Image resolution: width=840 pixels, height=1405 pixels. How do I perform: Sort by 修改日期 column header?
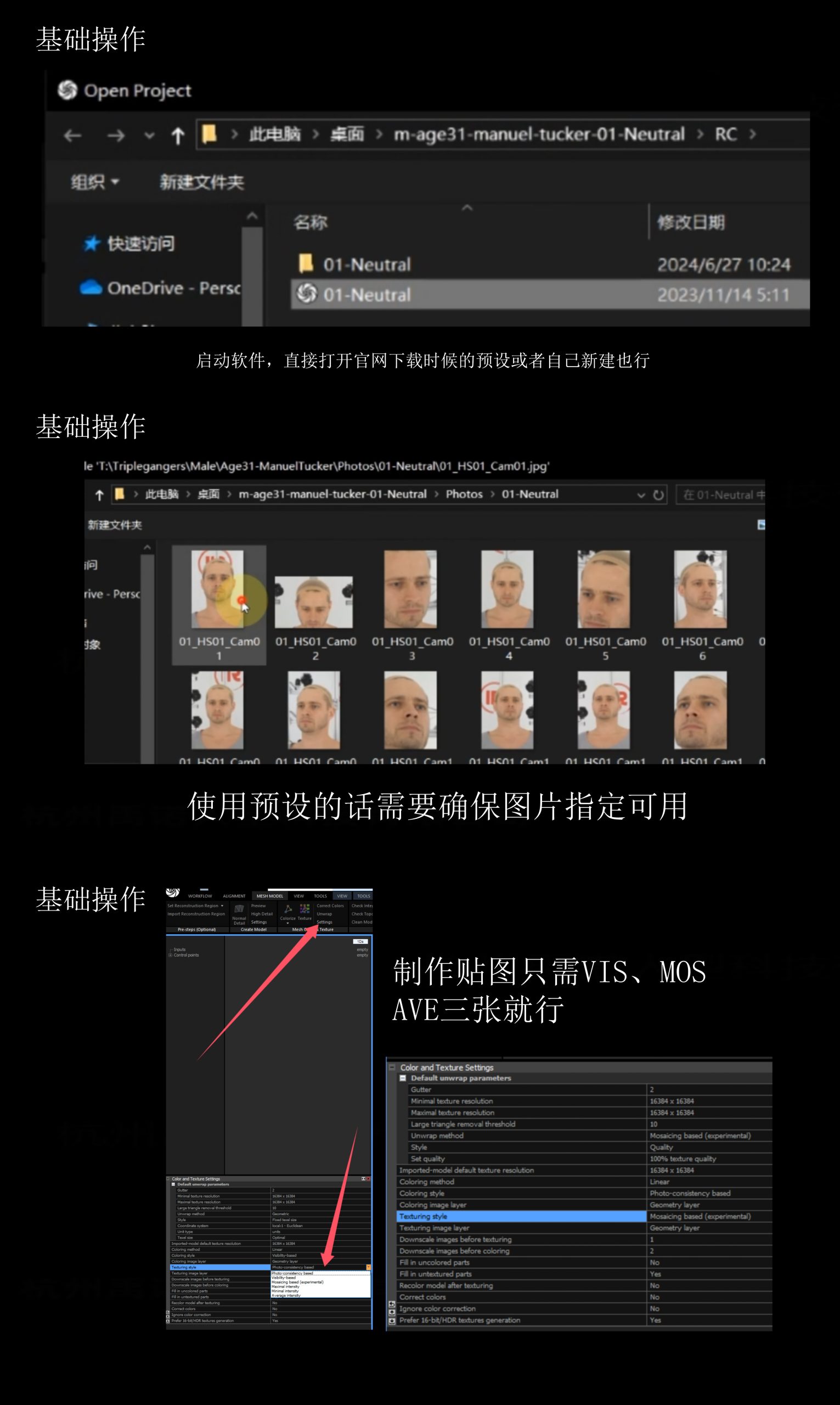click(691, 222)
